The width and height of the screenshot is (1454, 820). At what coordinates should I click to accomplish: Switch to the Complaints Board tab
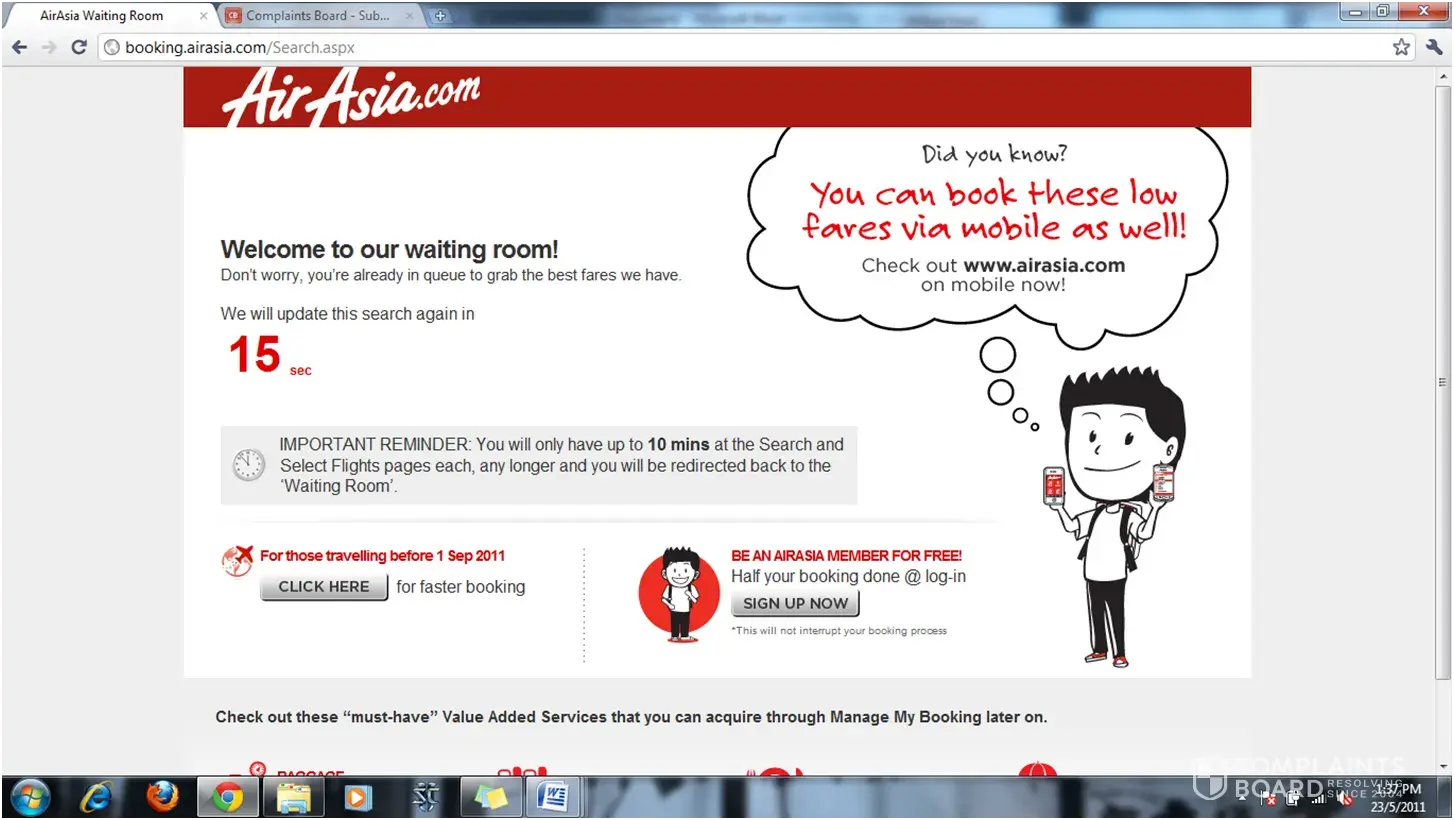pos(320,16)
